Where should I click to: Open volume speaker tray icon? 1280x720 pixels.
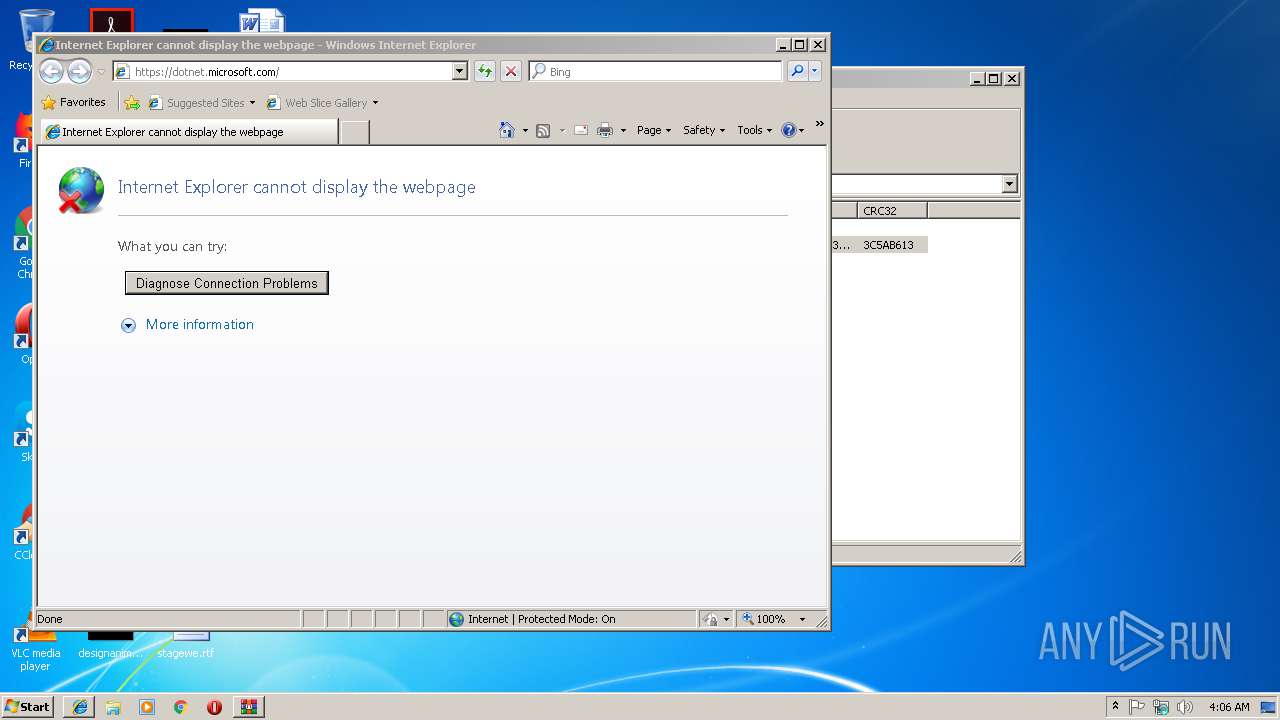(1185, 707)
